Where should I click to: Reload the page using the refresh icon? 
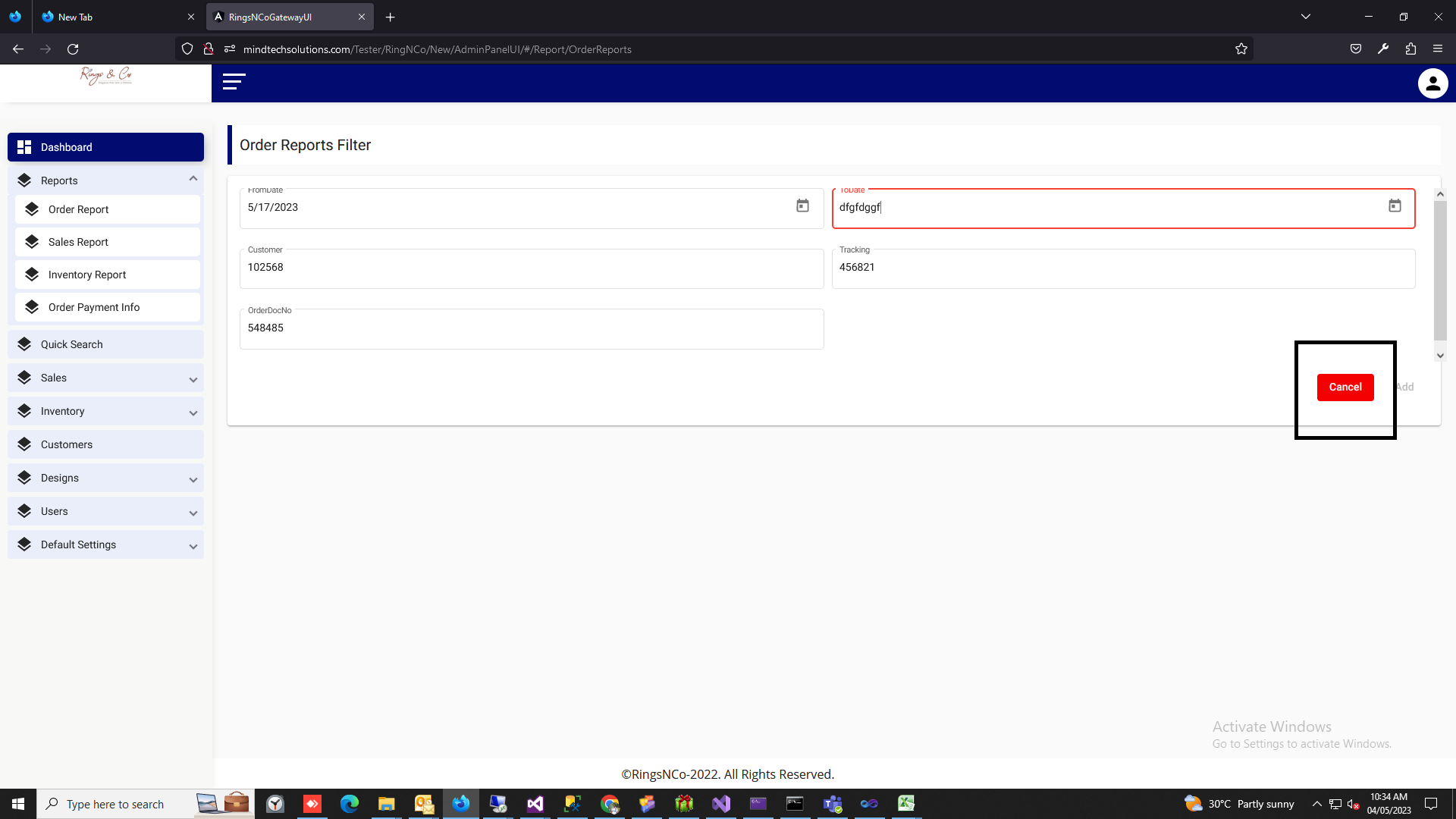coord(73,49)
